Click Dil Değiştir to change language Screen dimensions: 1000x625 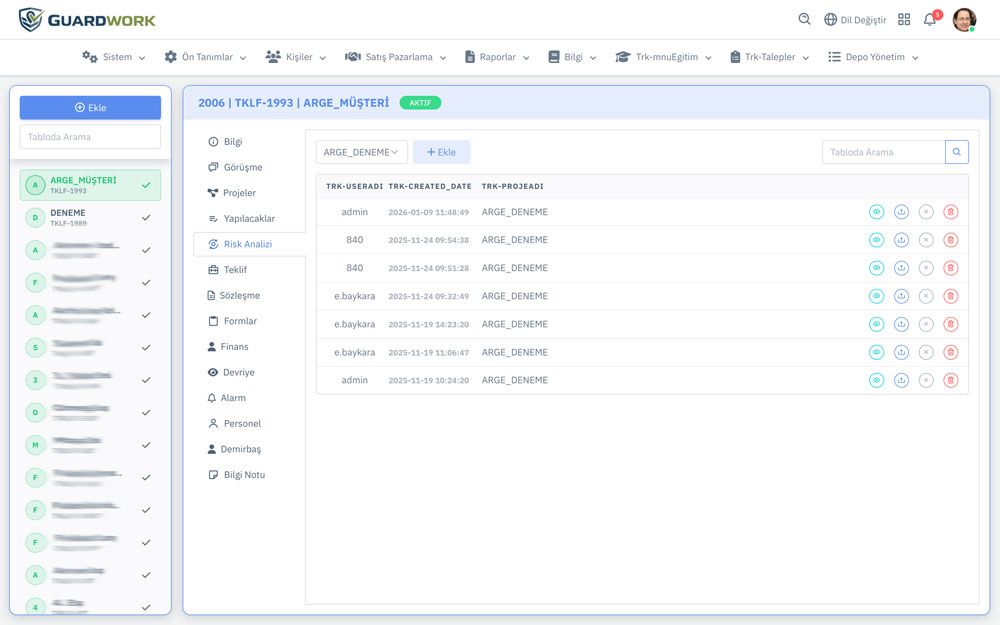click(854, 20)
